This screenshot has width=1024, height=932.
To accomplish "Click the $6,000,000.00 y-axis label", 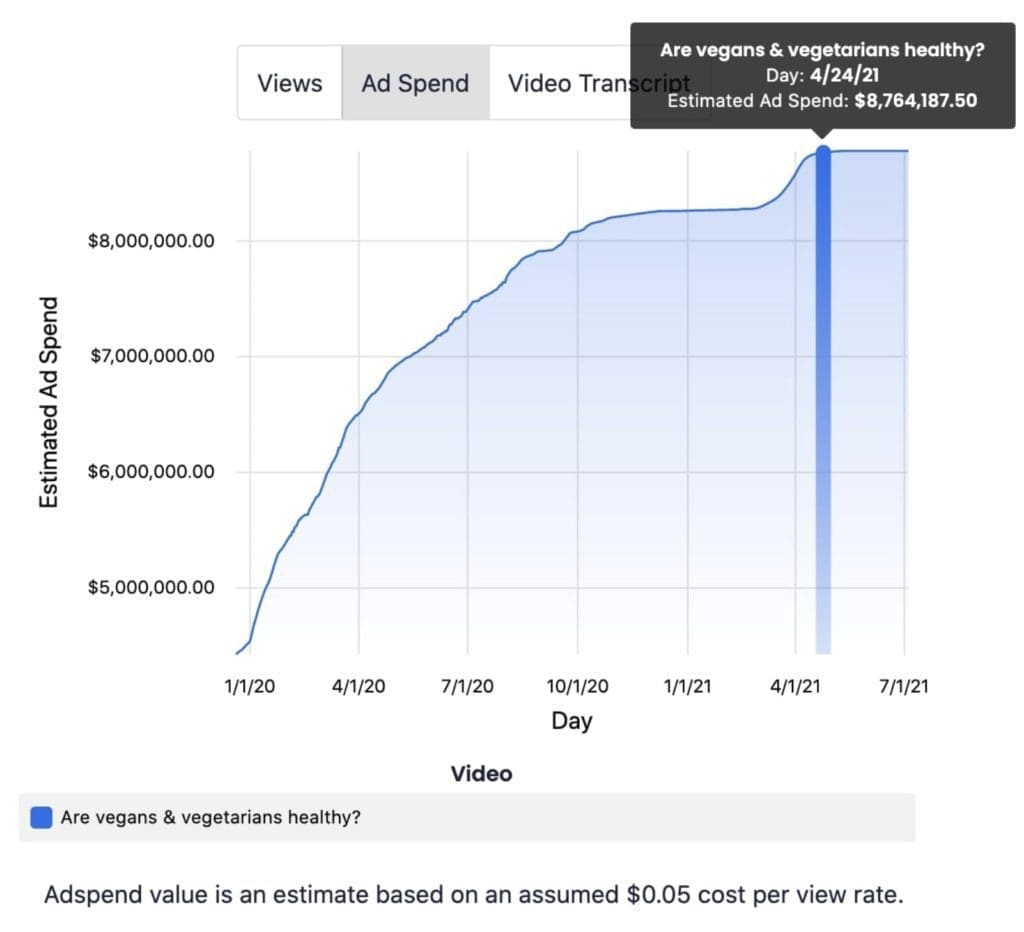I will (x=151, y=472).
